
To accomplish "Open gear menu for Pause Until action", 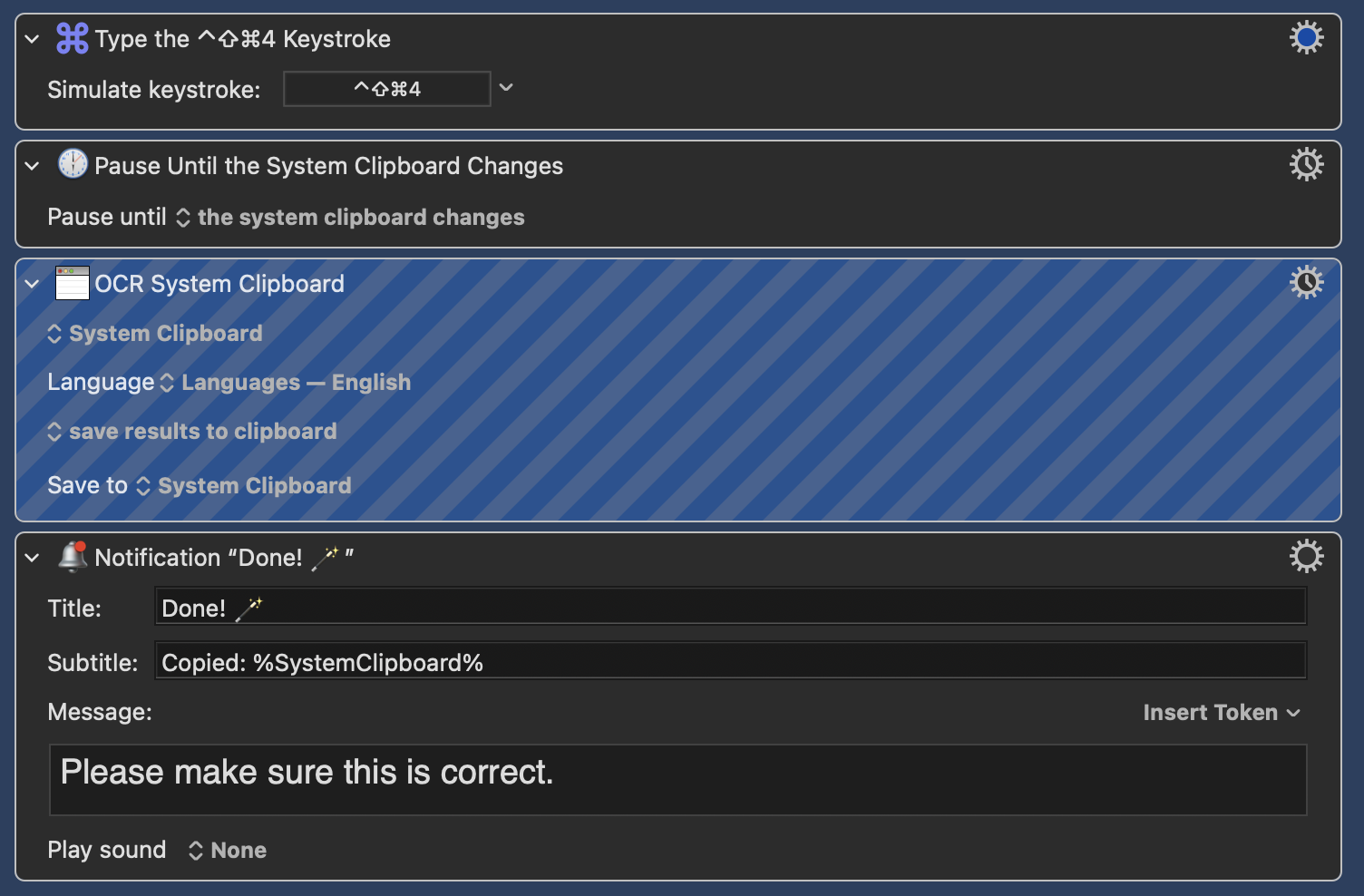I will coord(1306,165).
